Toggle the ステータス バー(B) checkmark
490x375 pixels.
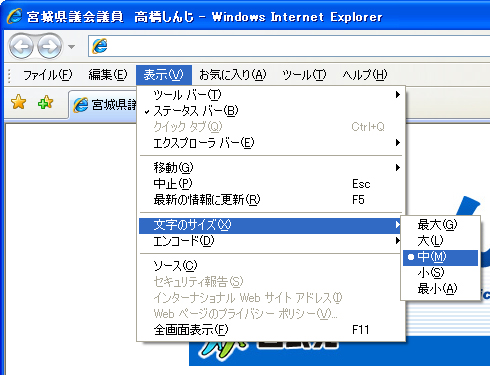[271, 111]
